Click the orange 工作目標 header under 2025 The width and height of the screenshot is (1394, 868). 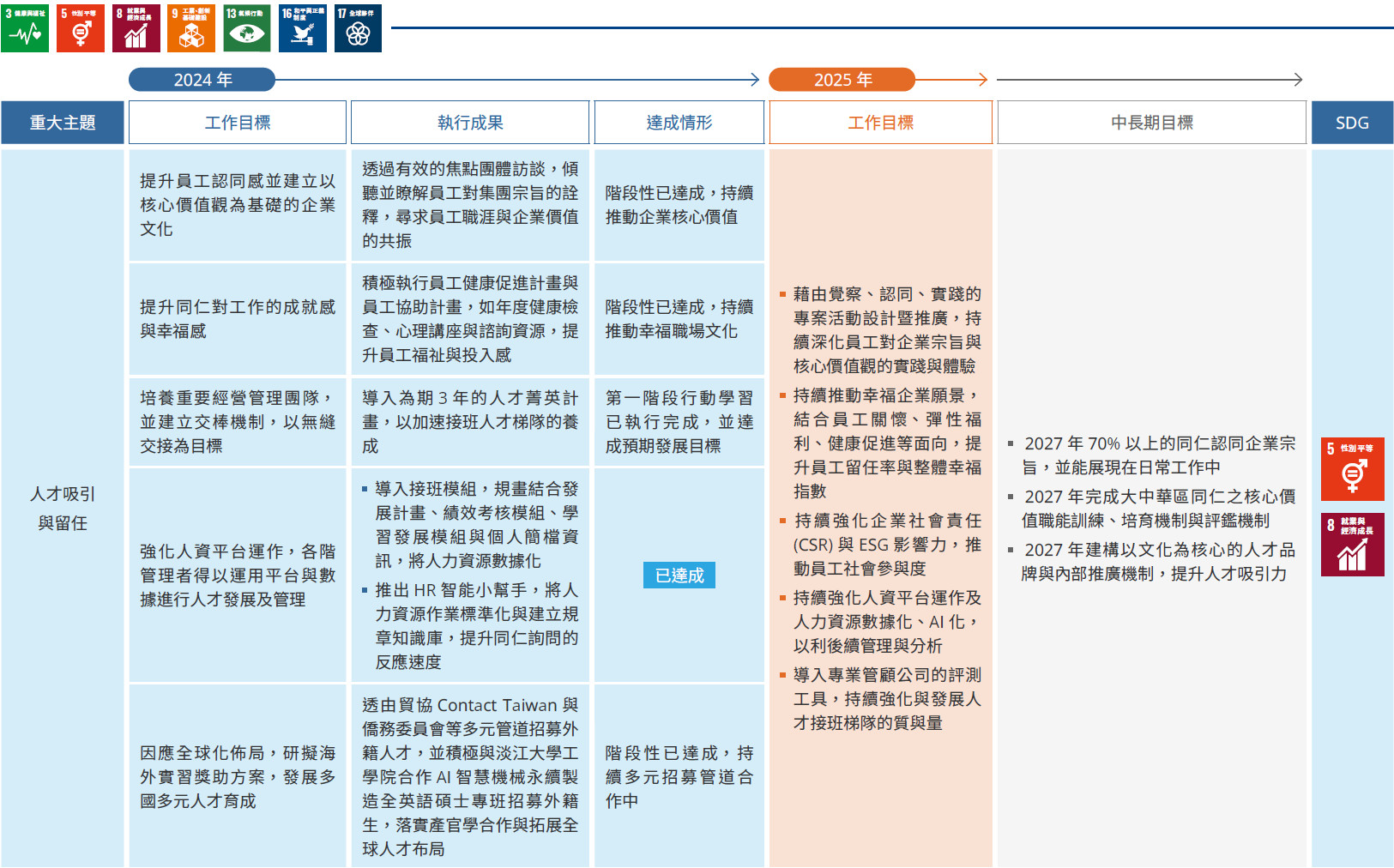880,123
